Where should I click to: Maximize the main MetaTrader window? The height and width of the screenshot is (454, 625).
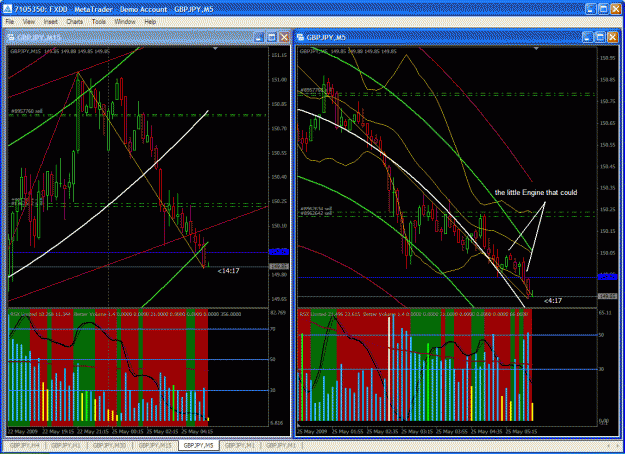pyautogui.click(x=603, y=9)
